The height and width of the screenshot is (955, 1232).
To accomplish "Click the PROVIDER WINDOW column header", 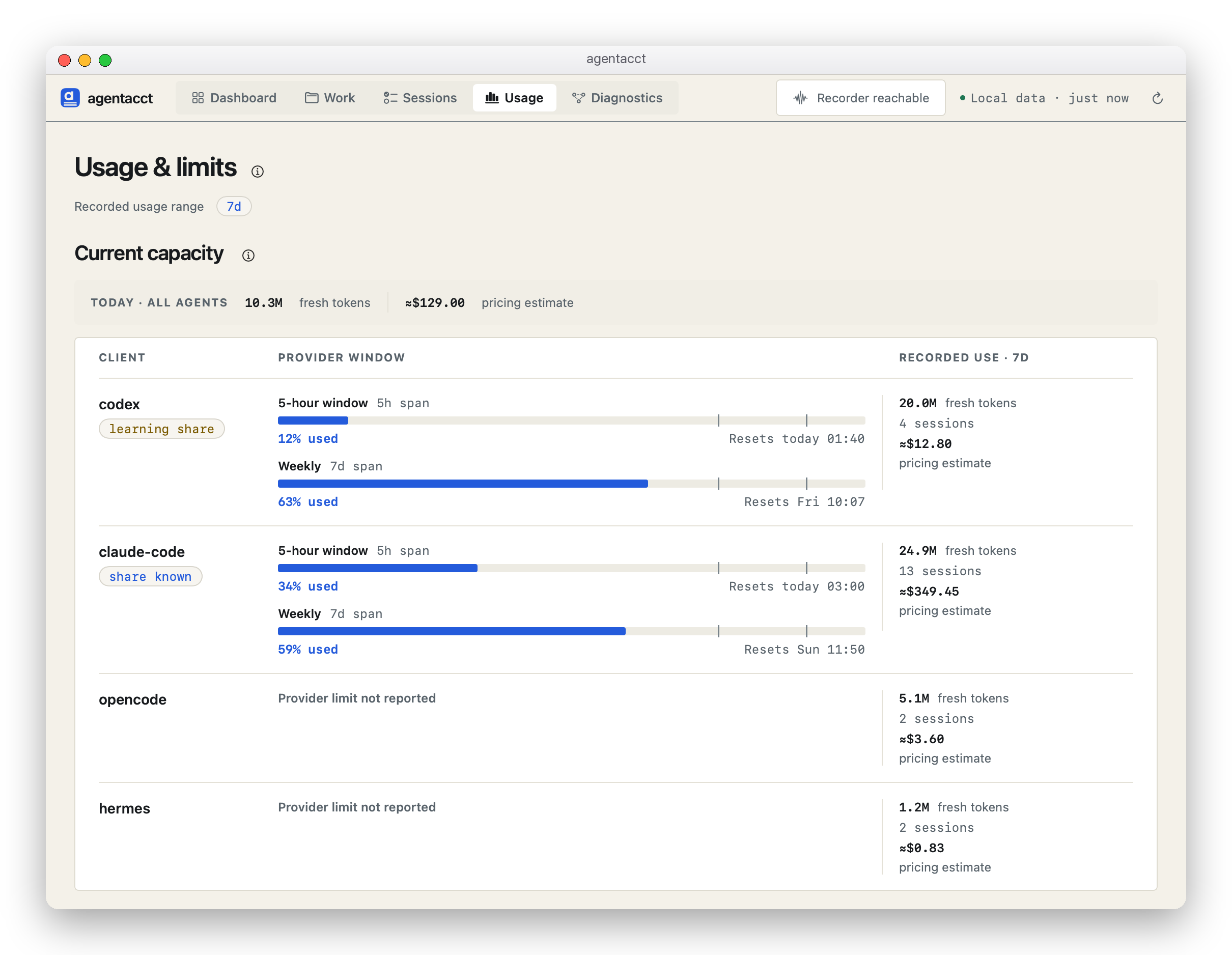I will tap(341, 358).
